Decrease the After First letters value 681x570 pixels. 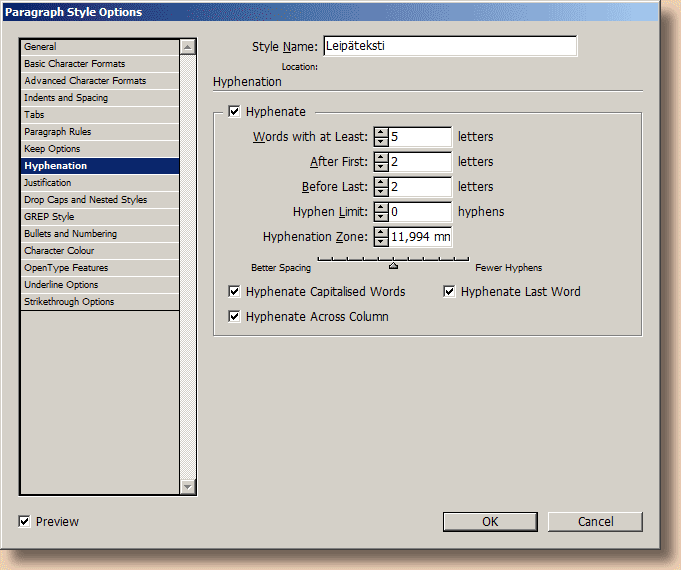[380, 167]
